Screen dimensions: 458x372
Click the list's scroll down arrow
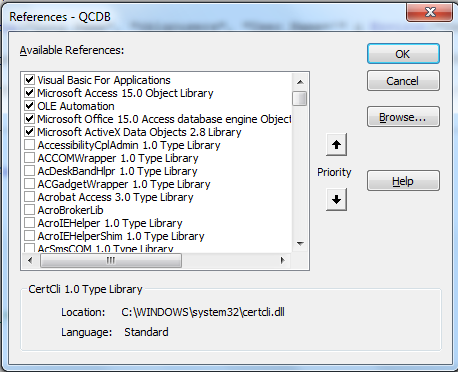point(300,244)
